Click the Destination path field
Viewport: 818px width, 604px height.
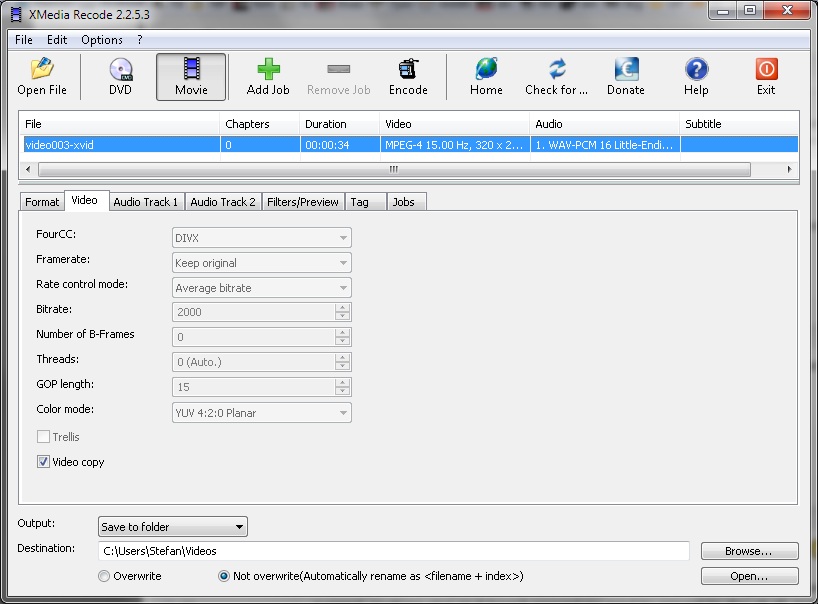(x=394, y=551)
